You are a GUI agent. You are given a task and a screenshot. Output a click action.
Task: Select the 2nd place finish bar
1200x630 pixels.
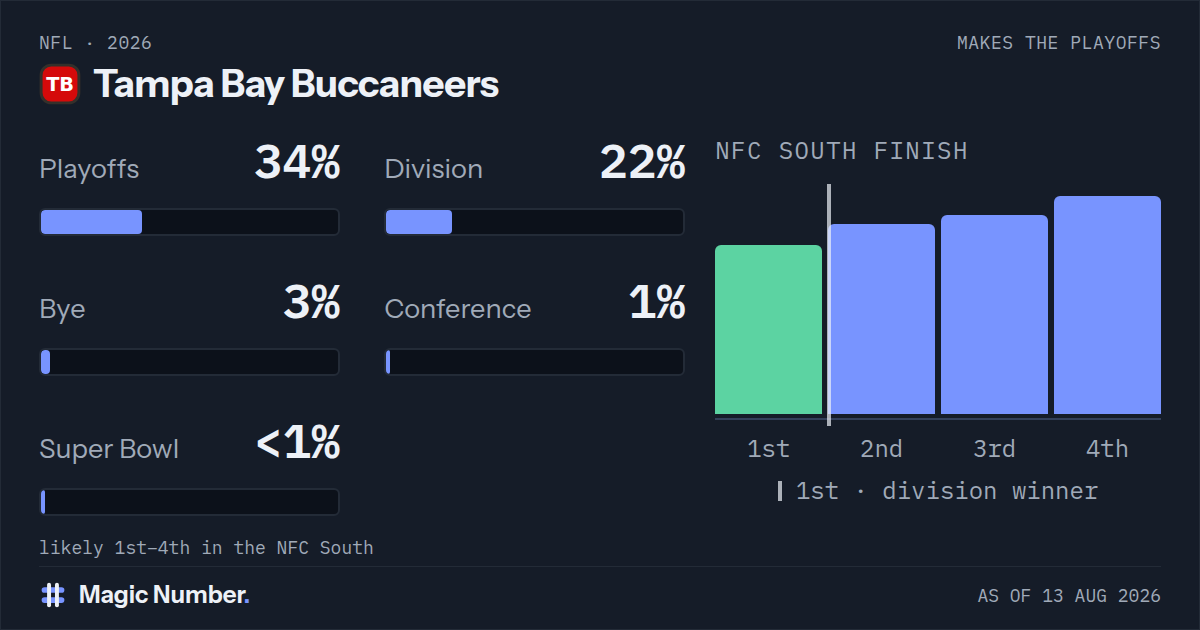pyautogui.click(x=881, y=319)
